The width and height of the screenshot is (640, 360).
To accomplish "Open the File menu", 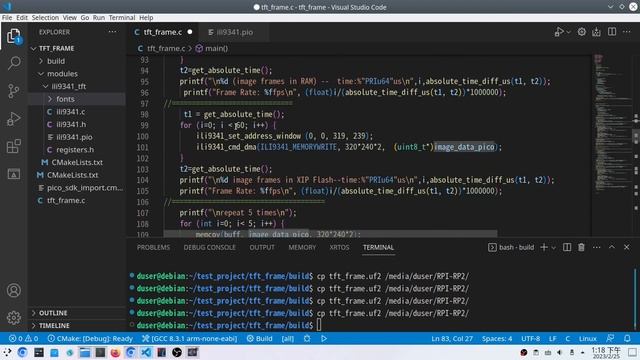I will pyautogui.click(x=7, y=18).
